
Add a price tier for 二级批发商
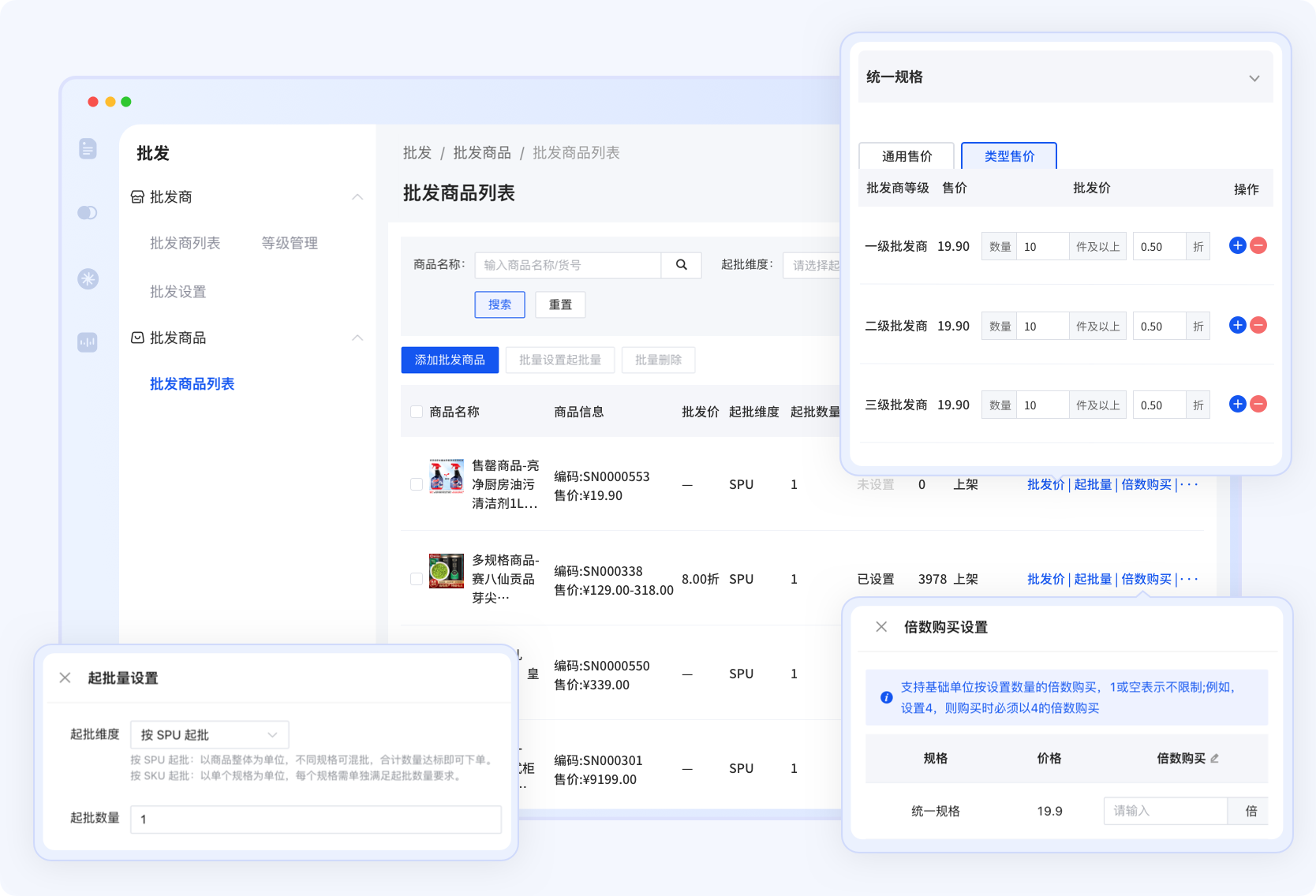[1237, 325]
